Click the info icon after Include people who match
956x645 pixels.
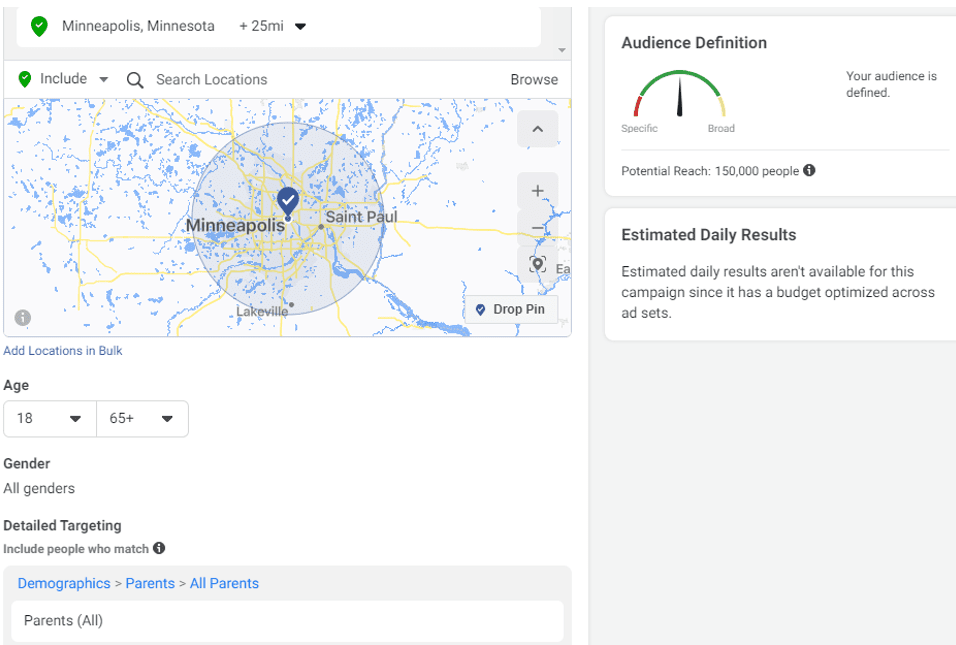pos(159,548)
